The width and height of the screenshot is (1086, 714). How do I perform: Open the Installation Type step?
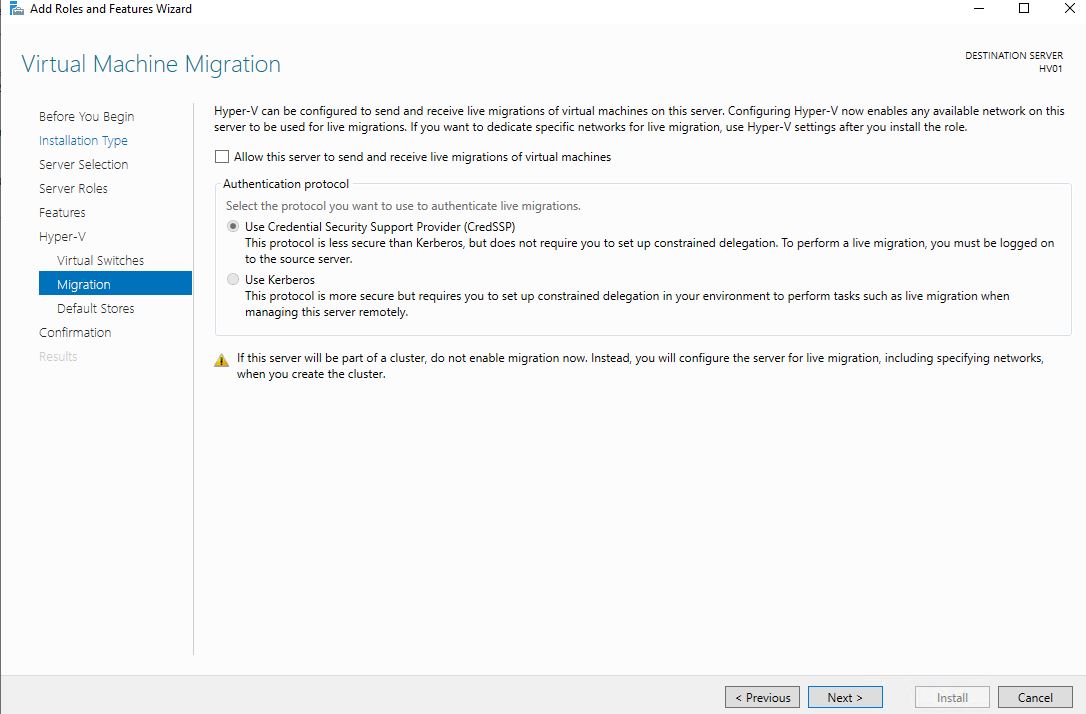[83, 140]
